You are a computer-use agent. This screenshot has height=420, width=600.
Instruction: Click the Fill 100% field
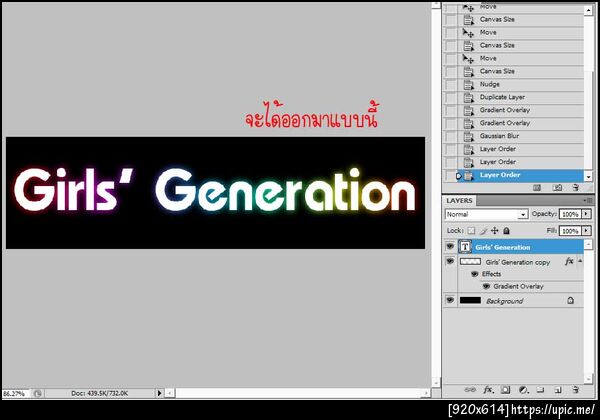(570, 231)
